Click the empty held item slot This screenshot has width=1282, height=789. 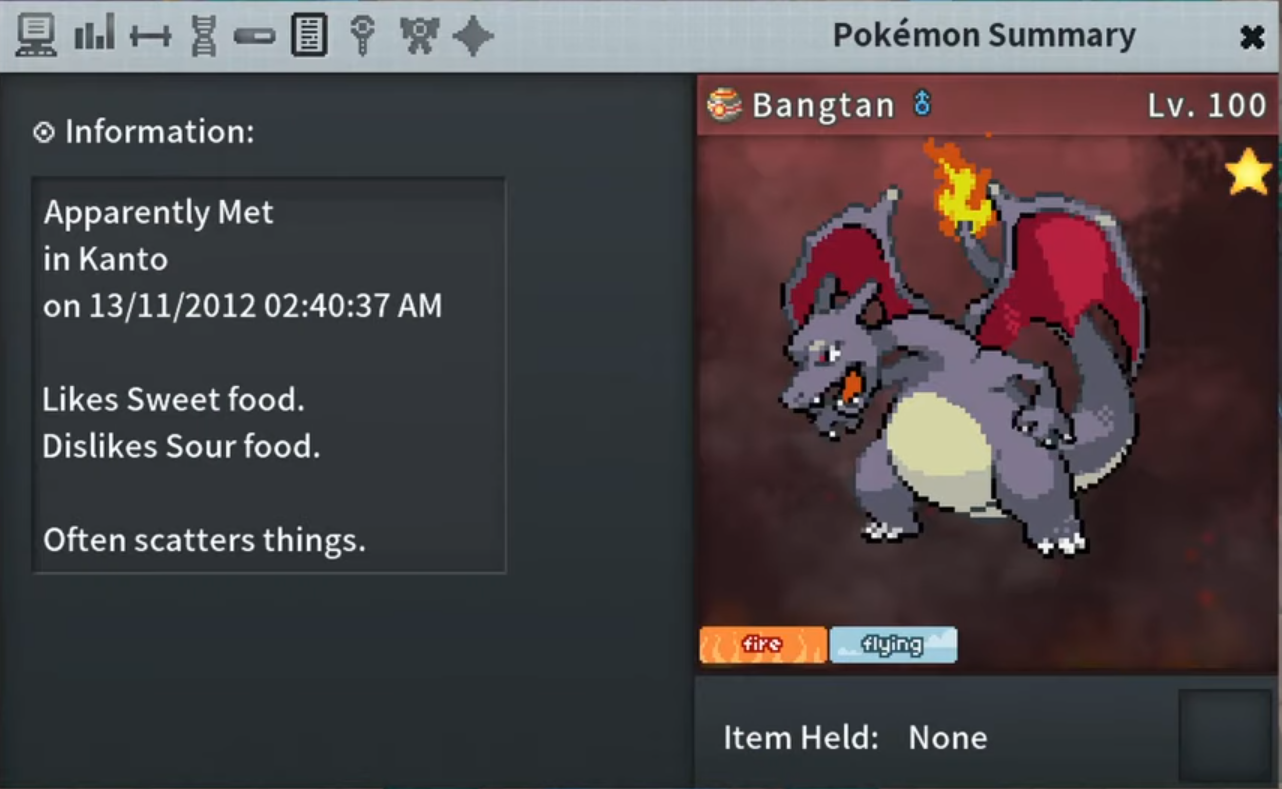click(1225, 735)
